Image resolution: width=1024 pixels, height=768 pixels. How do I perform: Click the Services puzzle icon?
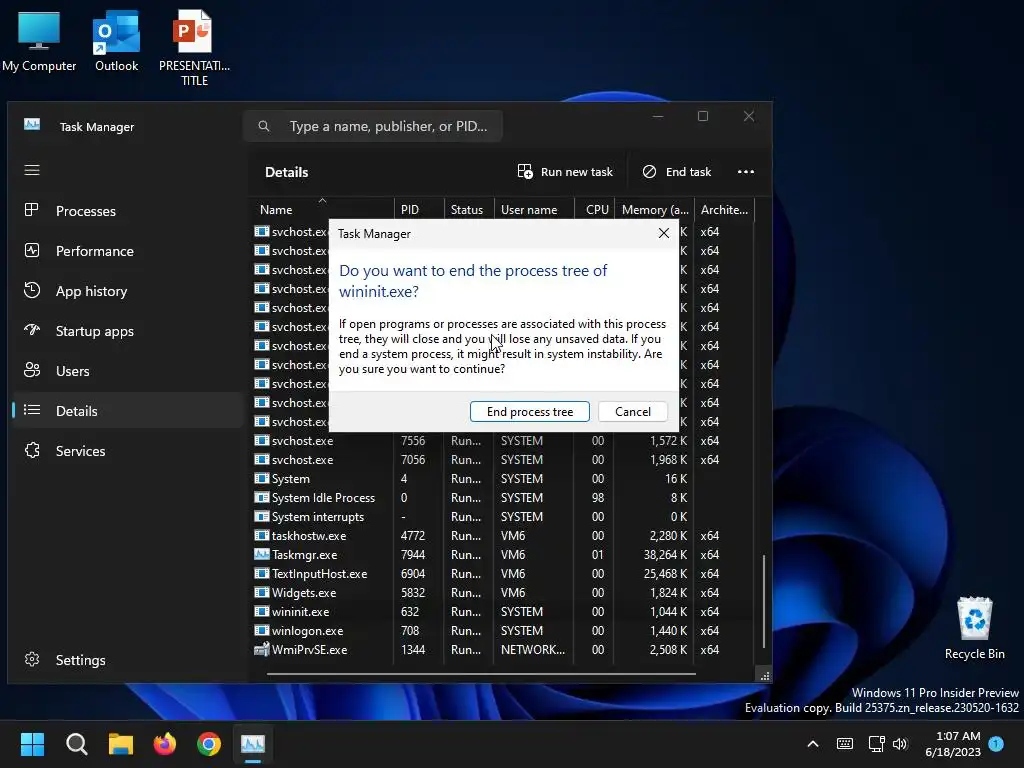[31, 450]
